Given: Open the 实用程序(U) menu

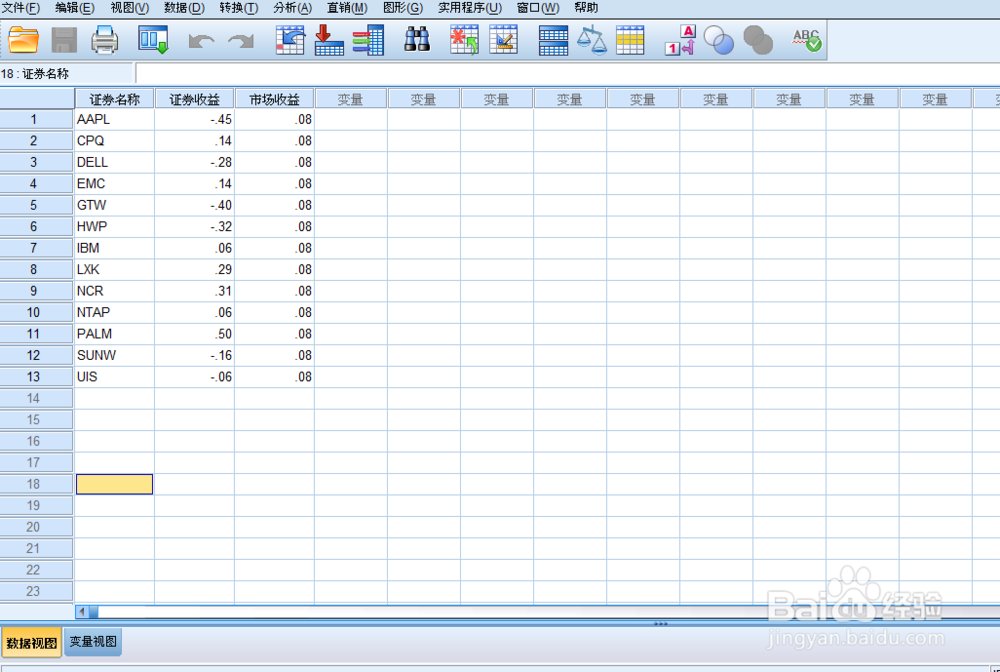Looking at the screenshot, I should [470, 8].
